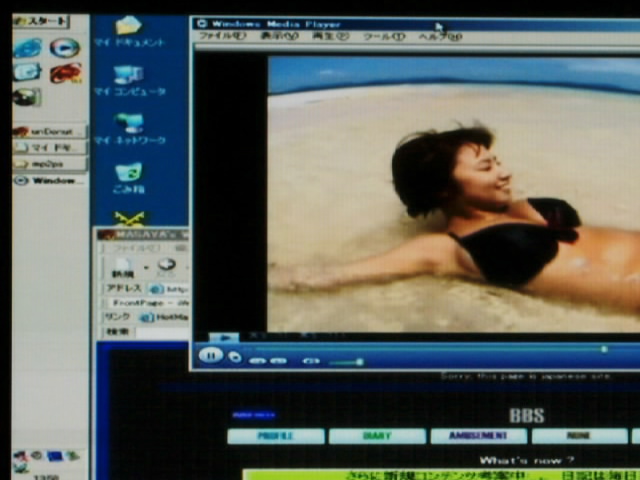Screen dimensions: 640x480
Task: Click the PROFILE link on the webpage
Action: (x=275, y=436)
